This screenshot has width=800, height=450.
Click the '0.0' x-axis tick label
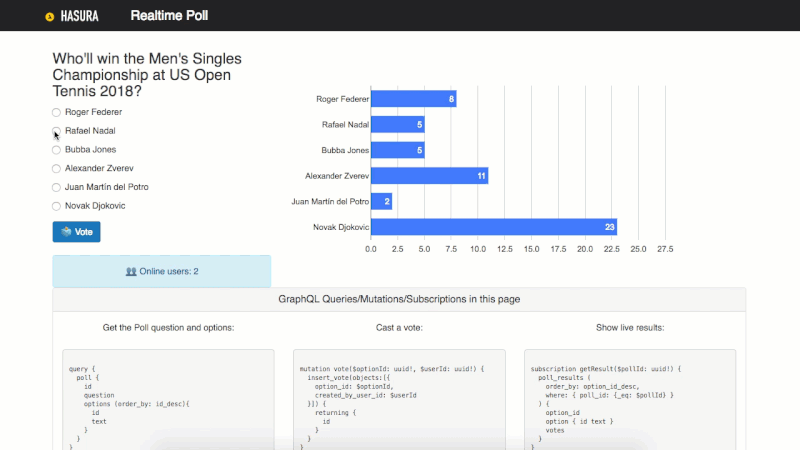pyautogui.click(x=371, y=249)
